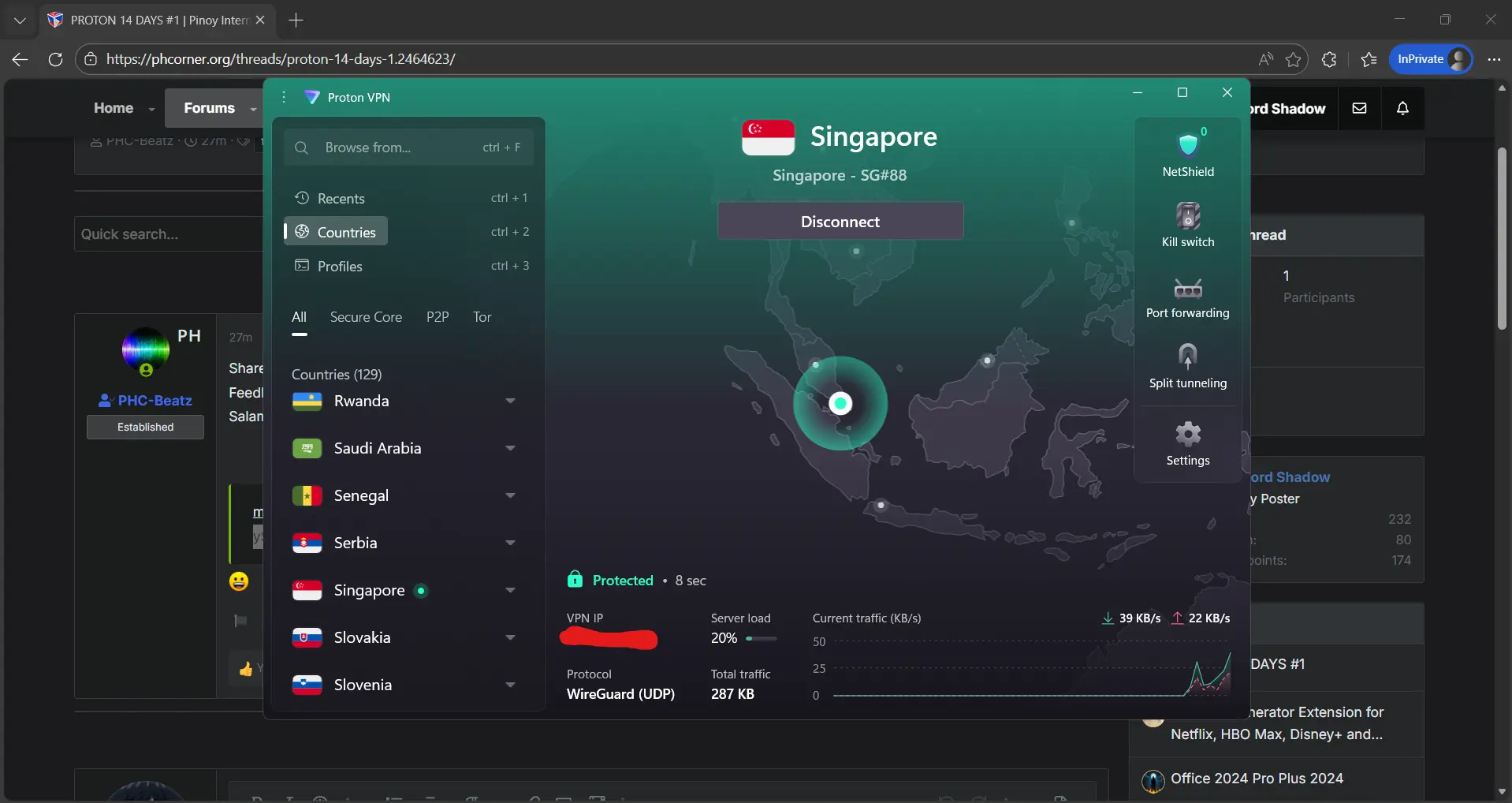Expand Singapore server list
The height and width of the screenshot is (803, 1512).
(510, 591)
